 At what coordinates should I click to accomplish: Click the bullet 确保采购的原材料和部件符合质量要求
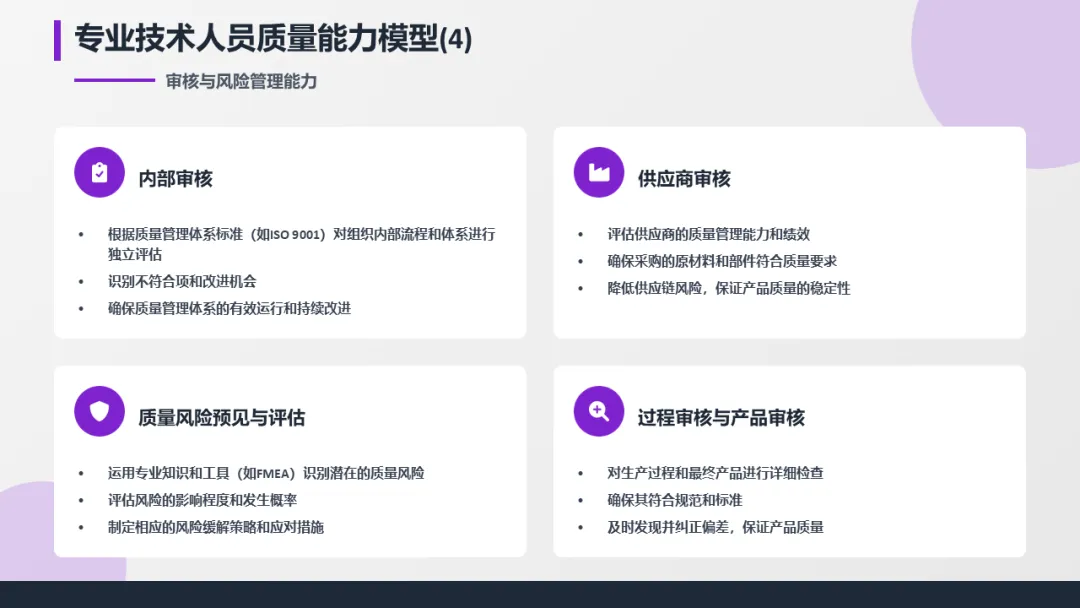(722, 261)
